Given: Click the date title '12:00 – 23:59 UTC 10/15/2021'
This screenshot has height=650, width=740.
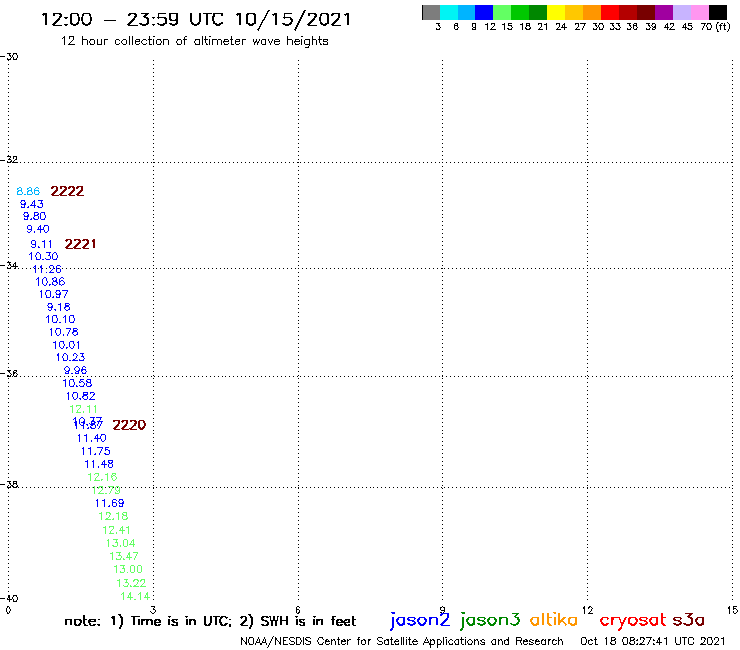Looking at the screenshot, I should pyautogui.click(x=196, y=19).
